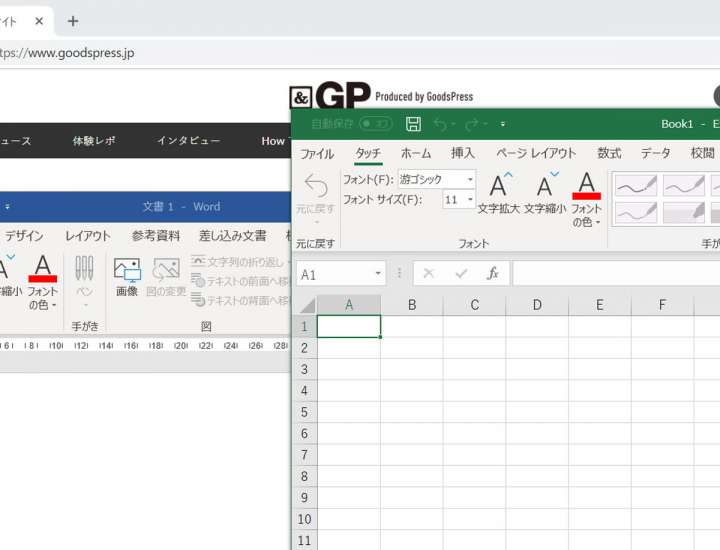Select row 5 header in Excel

pos(304,412)
